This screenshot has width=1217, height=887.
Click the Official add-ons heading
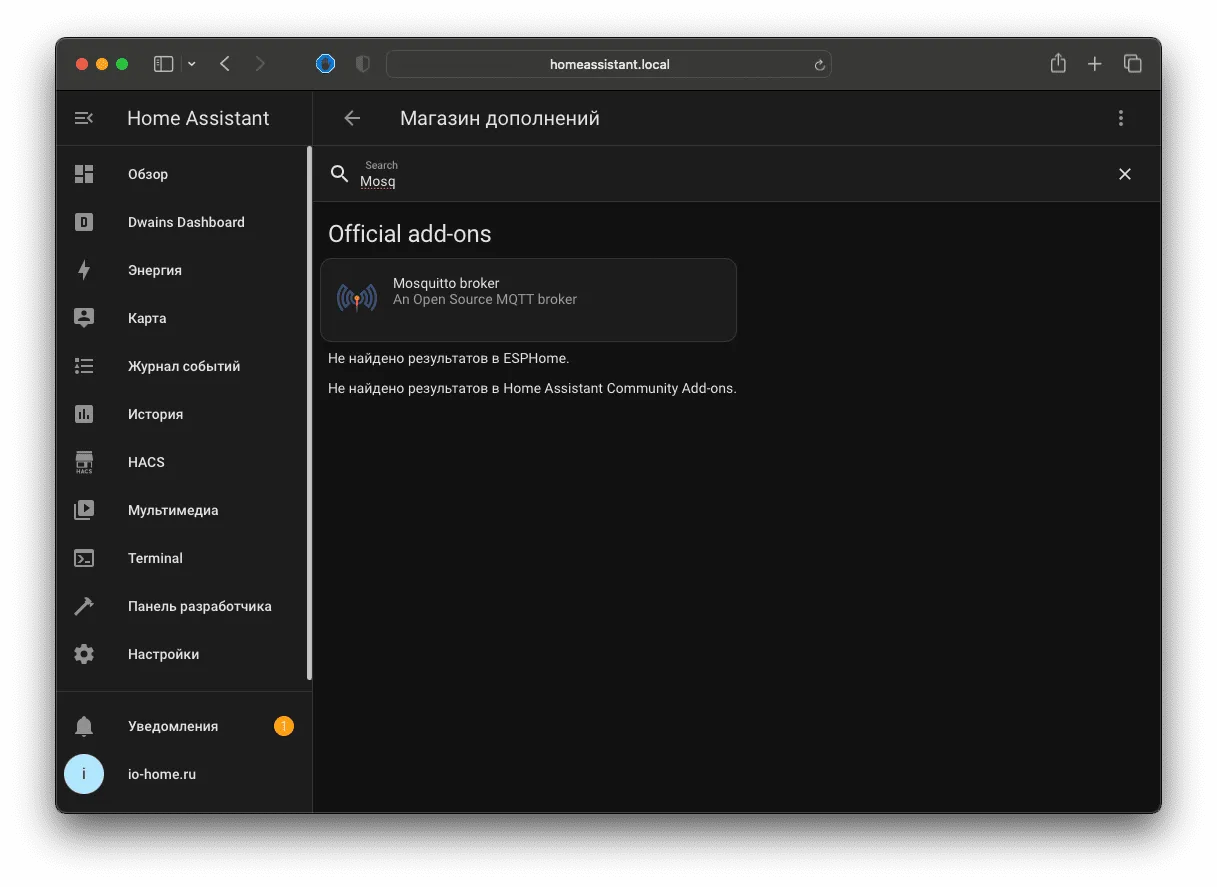pyautogui.click(x=410, y=234)
